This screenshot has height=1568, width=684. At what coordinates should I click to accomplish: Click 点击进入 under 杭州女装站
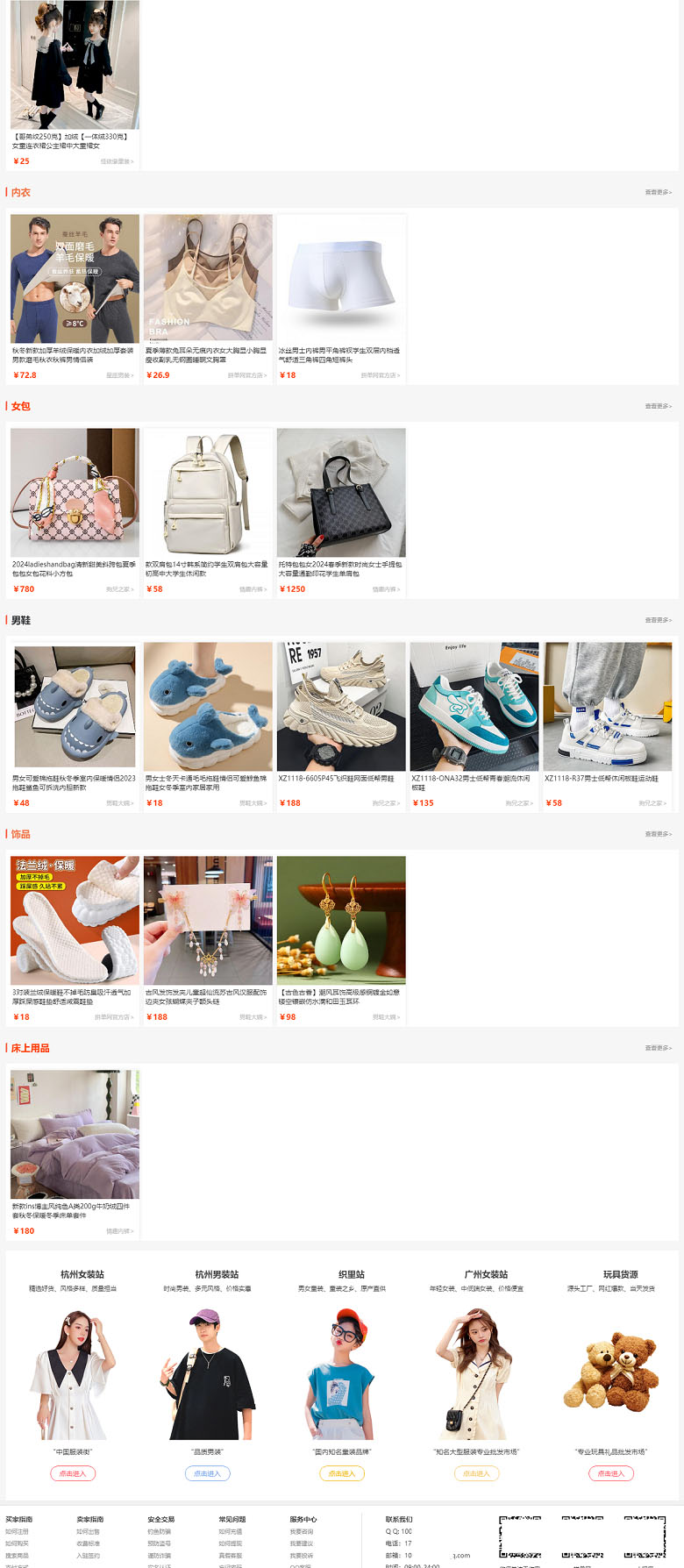[x=73, y=1473]
